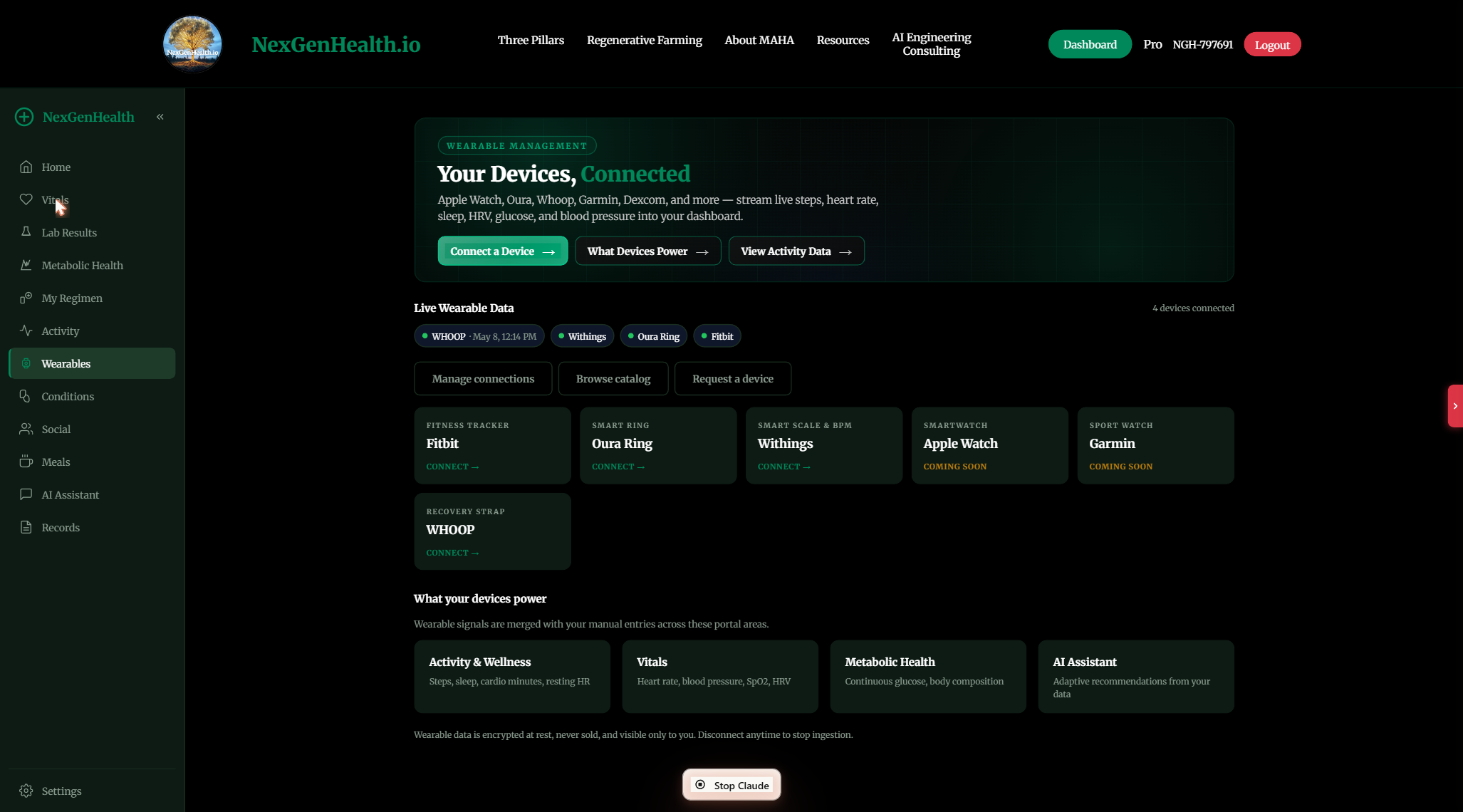Viewport: 1463px width, 812px height.
Task: Open the Browse catalog tab
Action: 613,378
